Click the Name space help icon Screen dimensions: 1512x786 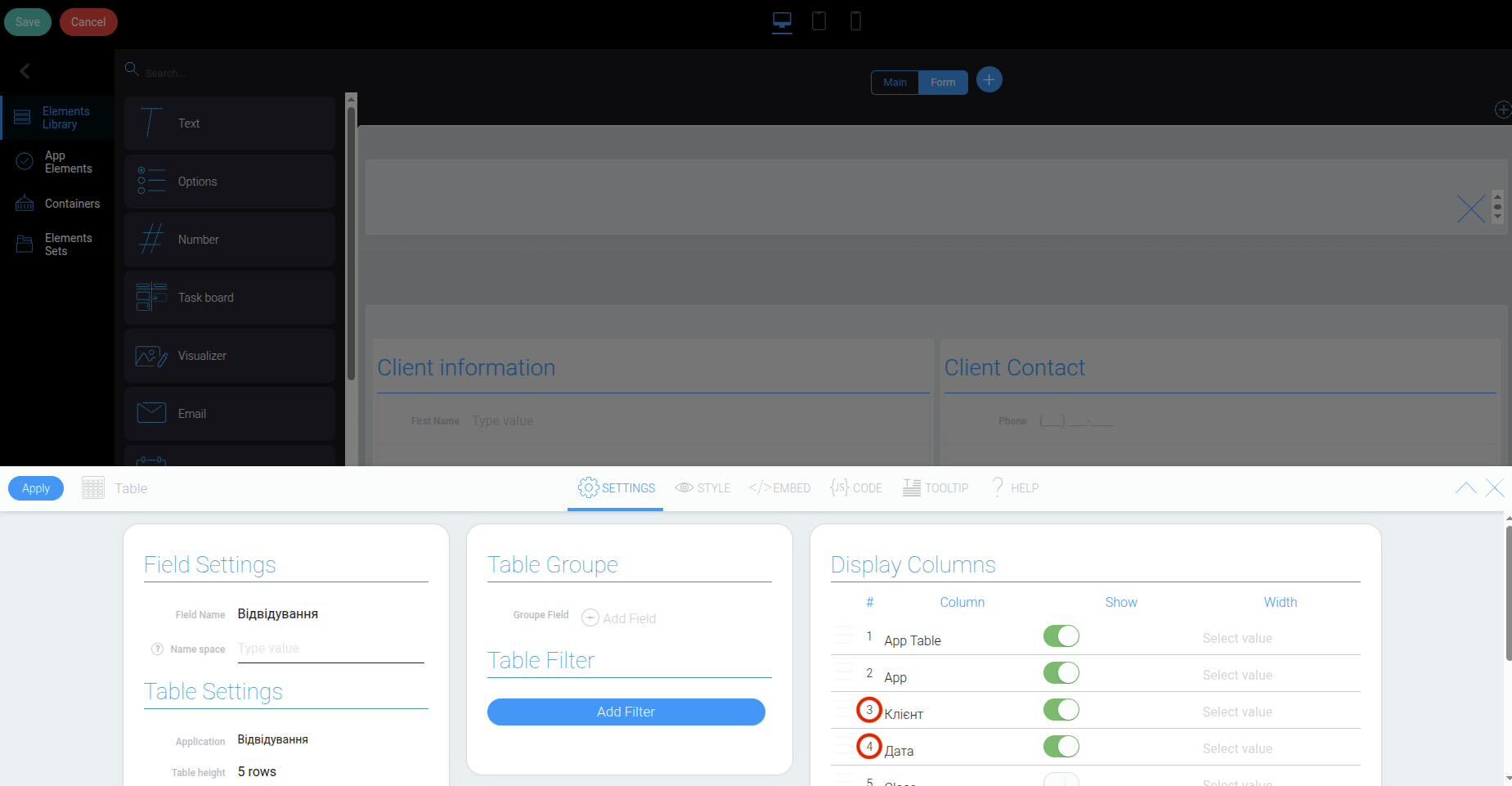tap(158, 649)
